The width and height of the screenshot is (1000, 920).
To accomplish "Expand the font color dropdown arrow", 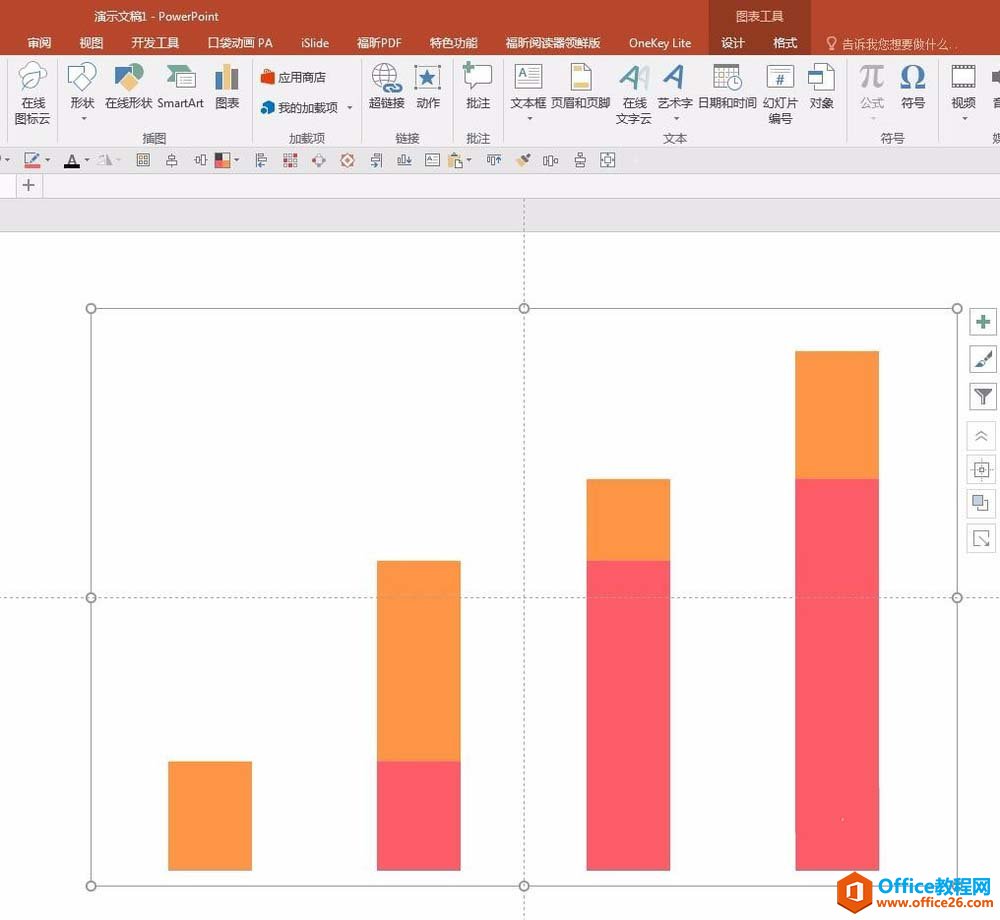I will (x=87, y=160).
